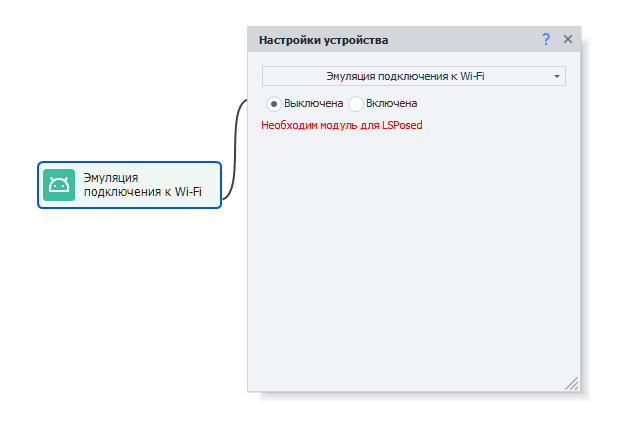Select the Включена radio button

click(356, 104)
